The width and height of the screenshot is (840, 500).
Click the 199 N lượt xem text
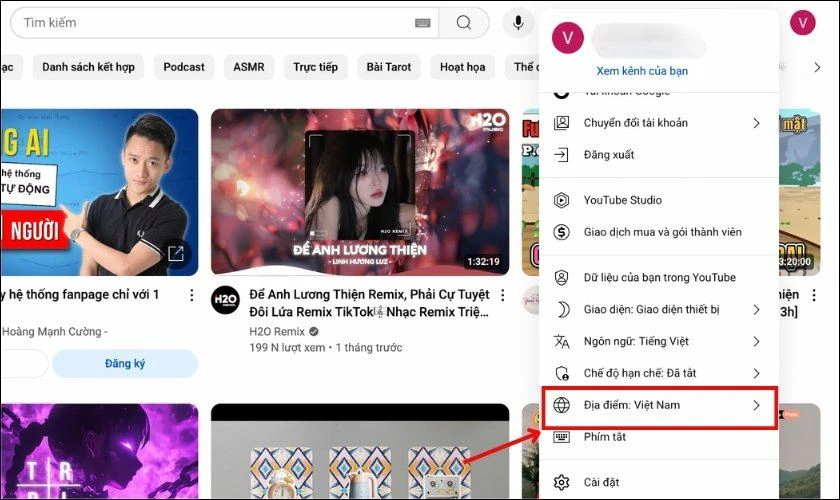coord(287,347)
